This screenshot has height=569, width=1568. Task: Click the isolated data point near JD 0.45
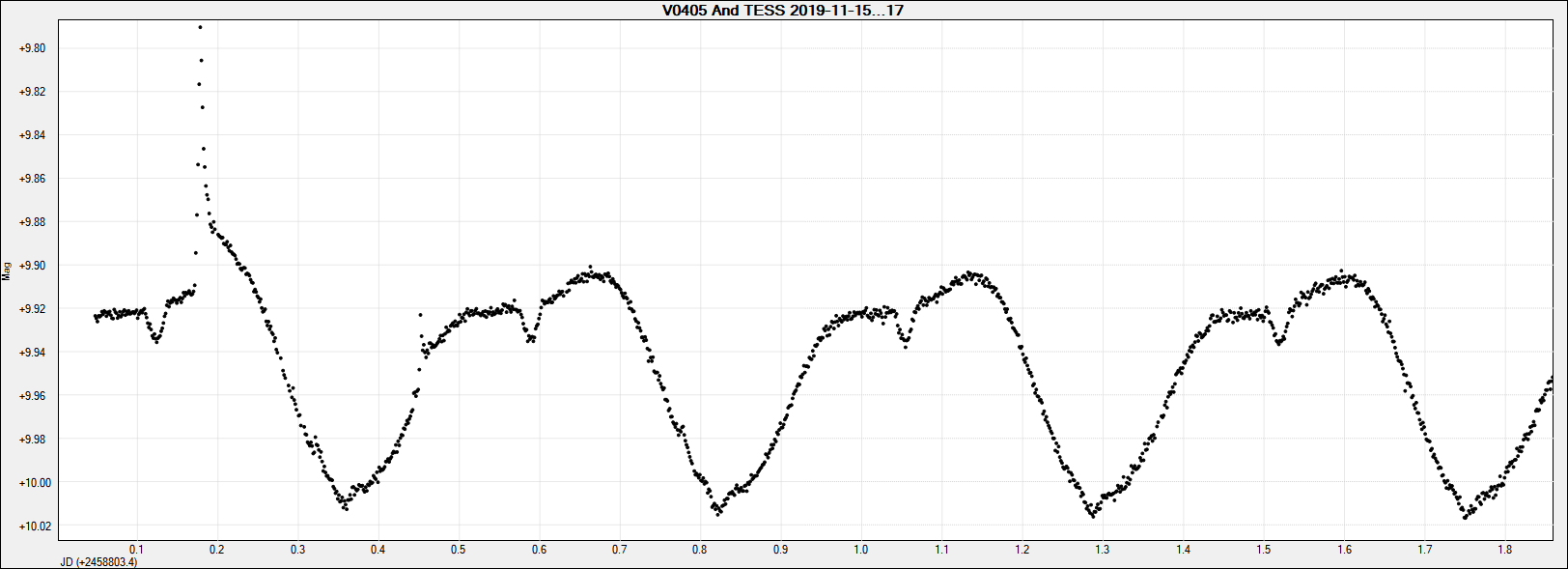click(420, 315)
